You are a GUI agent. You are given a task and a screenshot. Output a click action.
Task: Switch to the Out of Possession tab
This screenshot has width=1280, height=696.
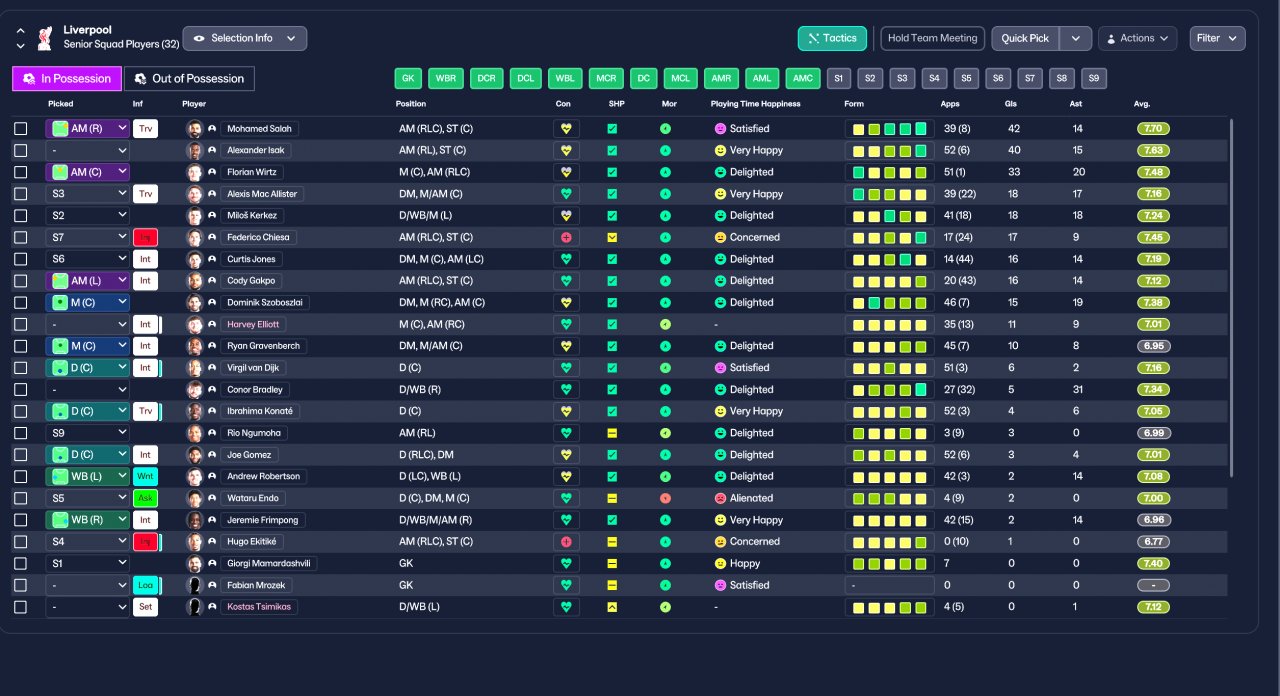190,78
